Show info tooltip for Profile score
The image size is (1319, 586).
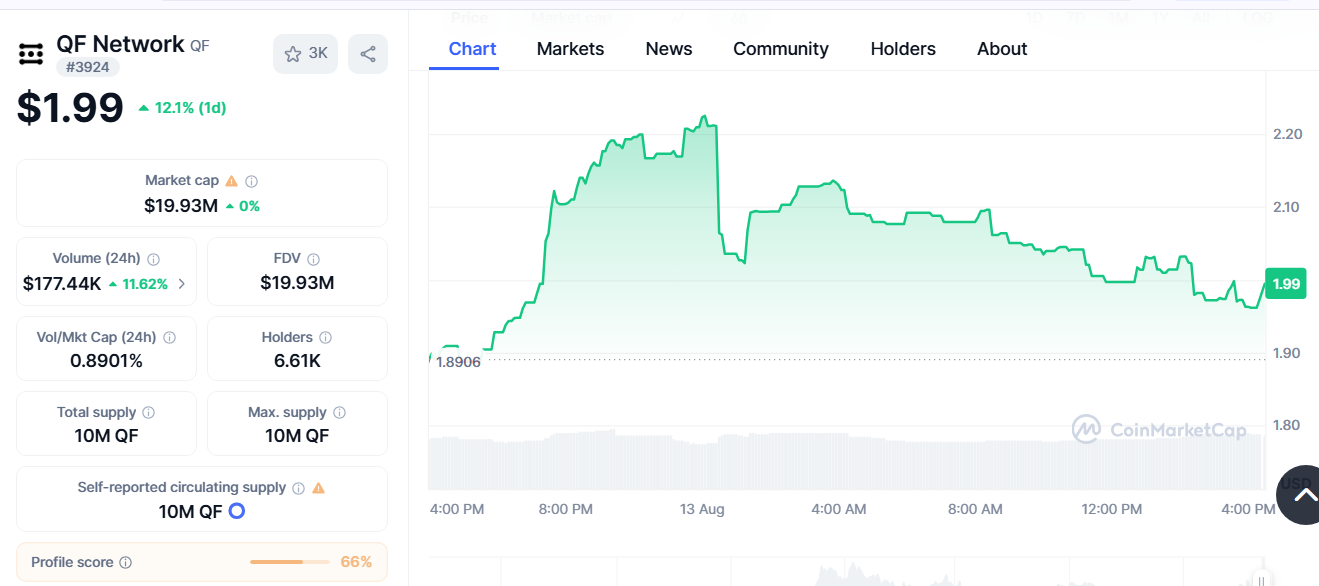[125, 563]
